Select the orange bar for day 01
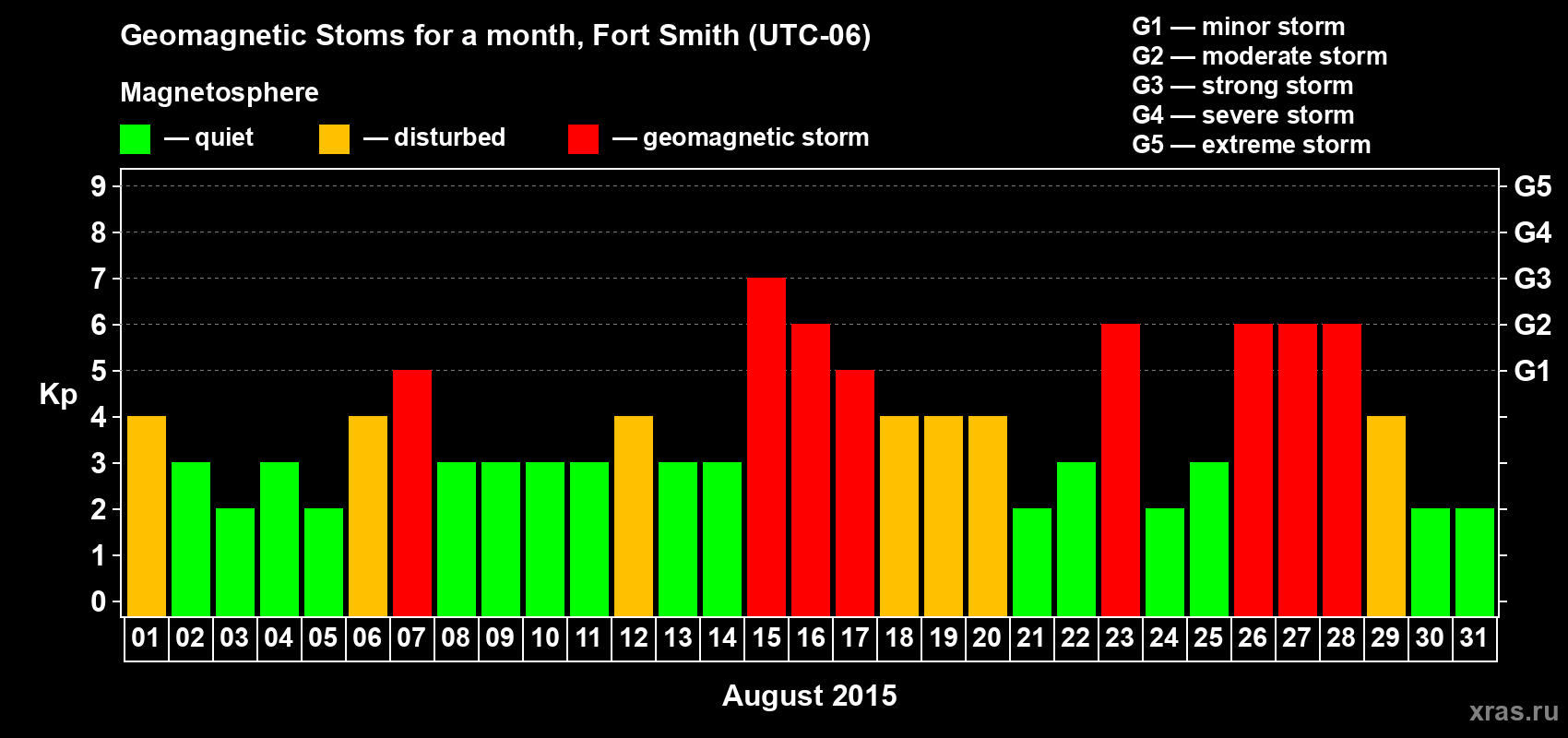This screenshot has height=738, width=1568. (x=147, y=516)
